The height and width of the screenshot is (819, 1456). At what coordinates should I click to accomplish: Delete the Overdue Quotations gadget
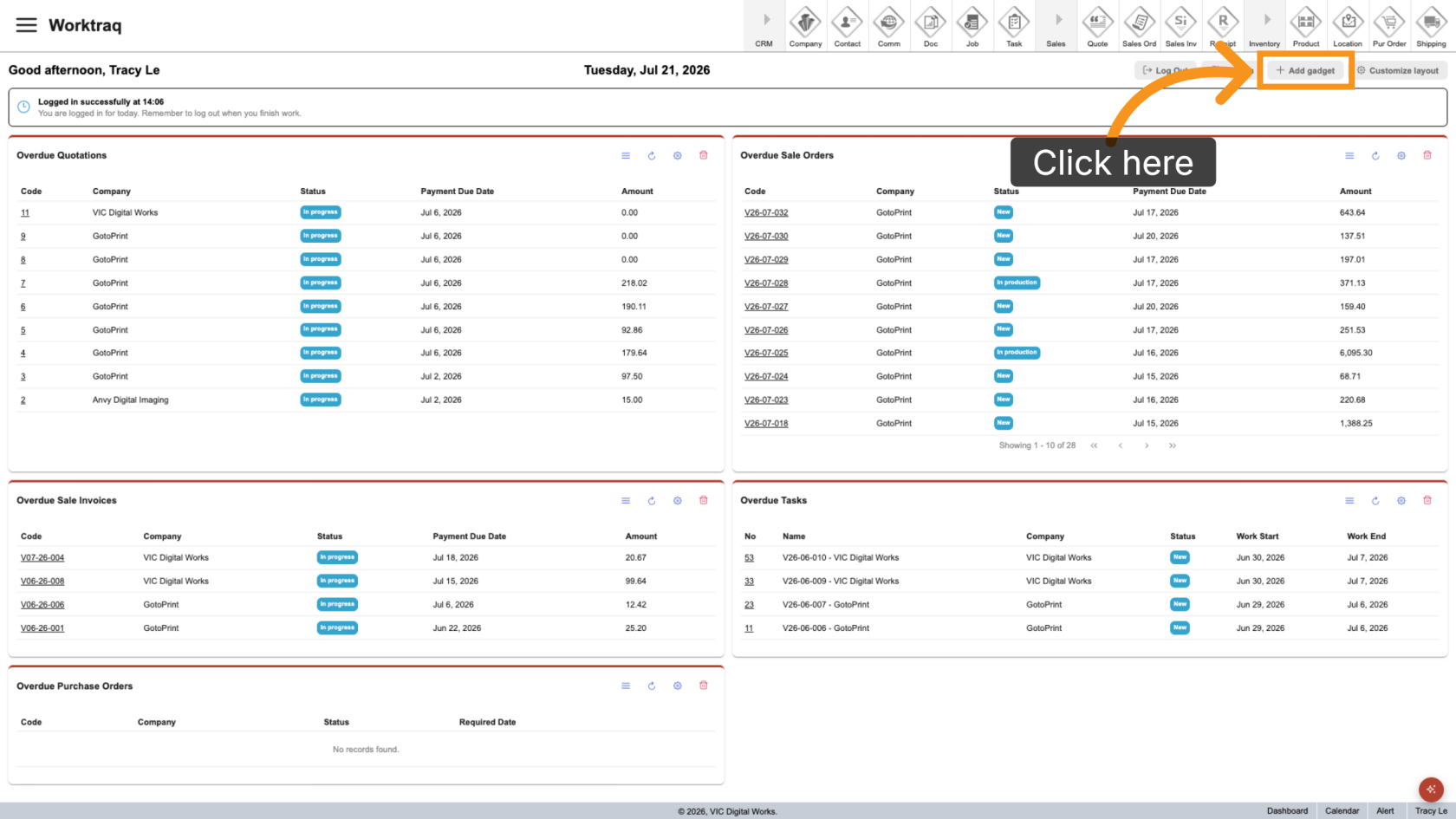[704, 156]
